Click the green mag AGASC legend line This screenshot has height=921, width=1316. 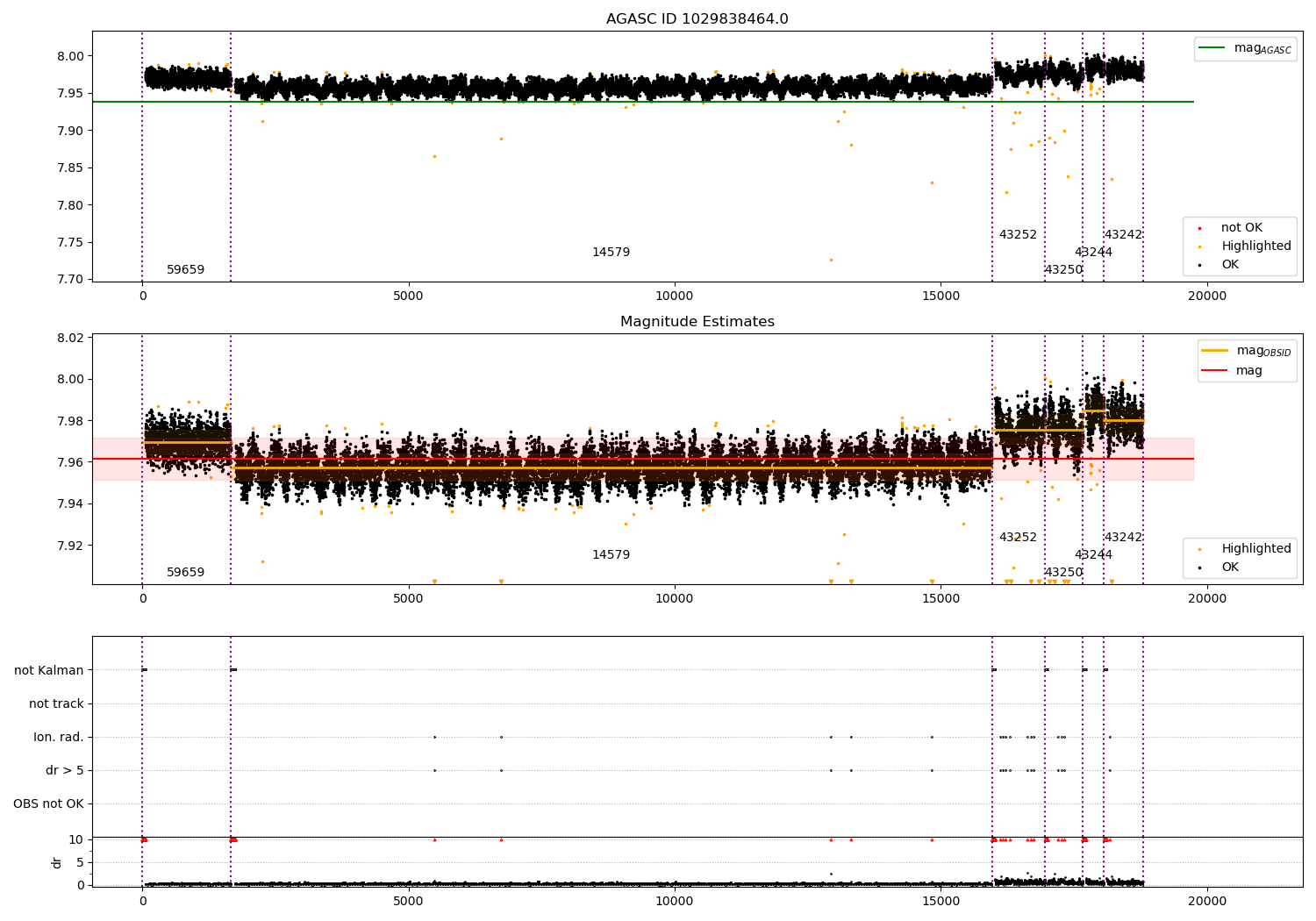[x=1212, y=48]
